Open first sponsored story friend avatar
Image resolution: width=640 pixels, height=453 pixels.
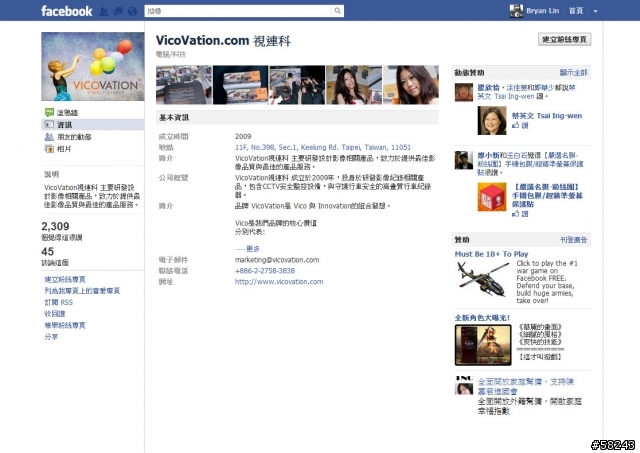coord(464,92)
